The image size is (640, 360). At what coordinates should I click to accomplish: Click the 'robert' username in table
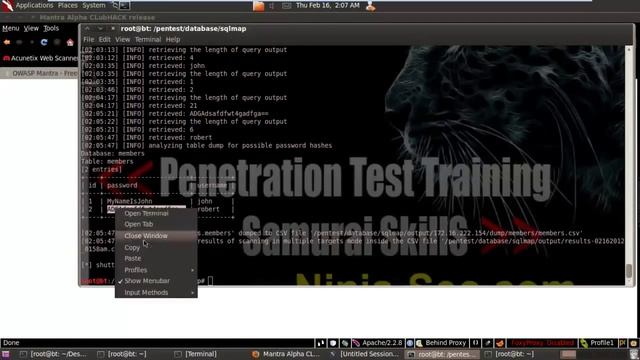coord(209,209)
